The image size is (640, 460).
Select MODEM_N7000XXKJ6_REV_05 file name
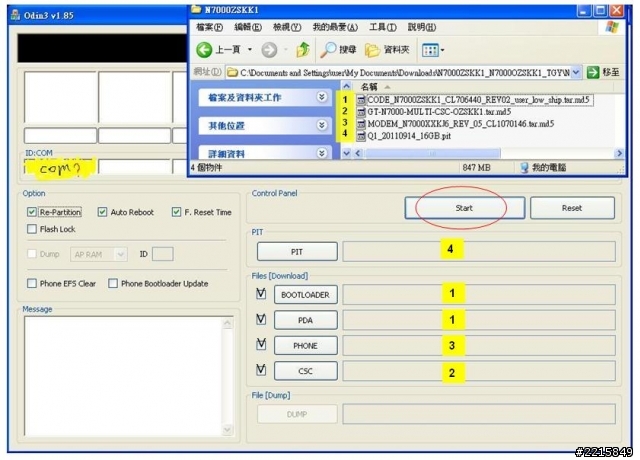(460, 123)
